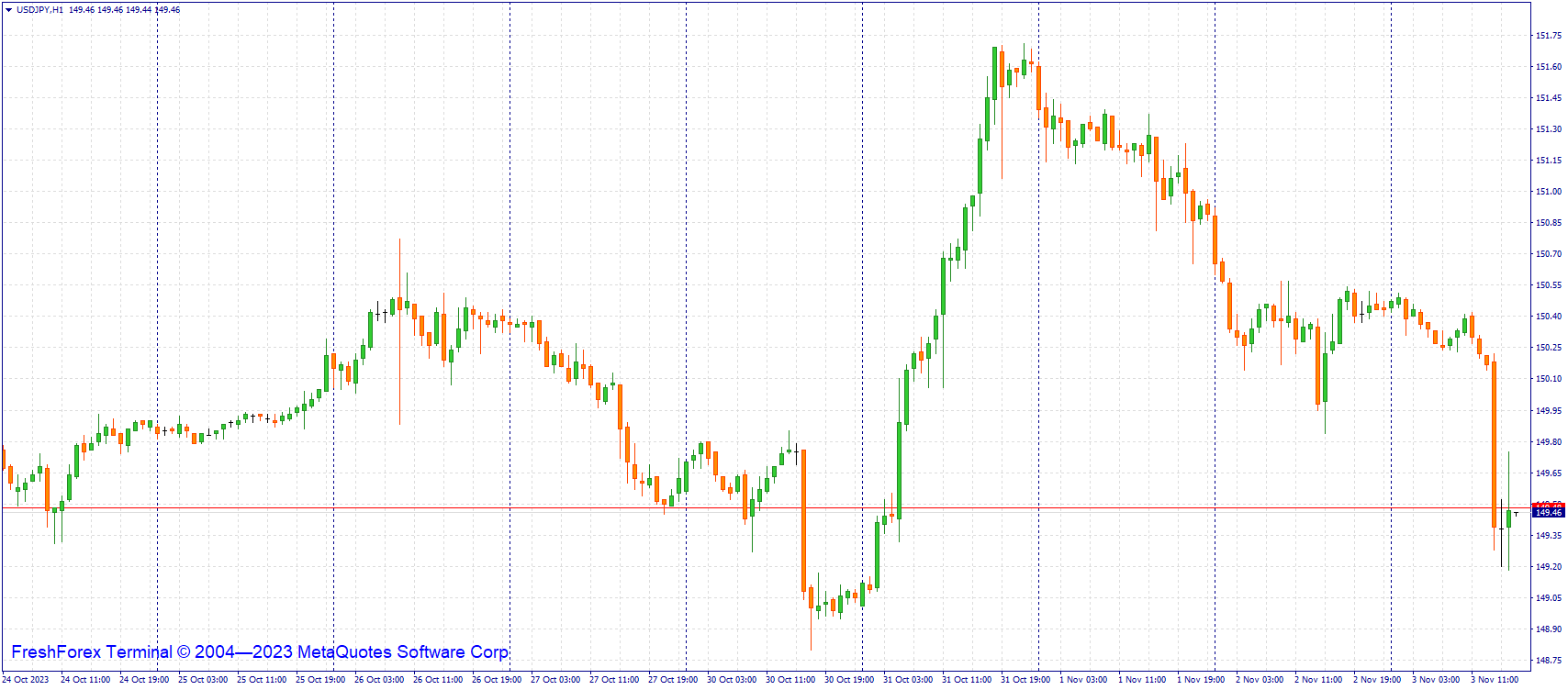Viewport: 1568px width, 690px height.
Task: Click the 151.15 price axis label
Action: click(1549, 161)
